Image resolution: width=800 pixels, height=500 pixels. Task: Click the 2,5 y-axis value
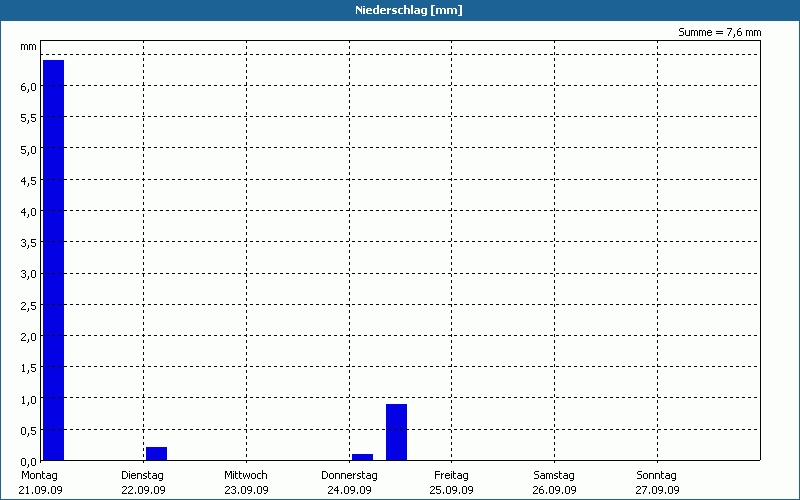(29, 306)
